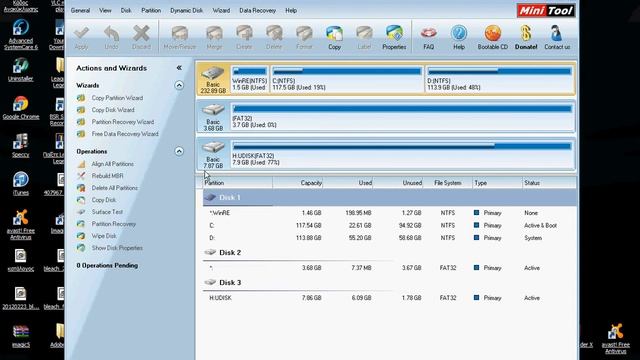Select the C: partition row
Screen dimensions: 640x360
click(x=390, y=226)
